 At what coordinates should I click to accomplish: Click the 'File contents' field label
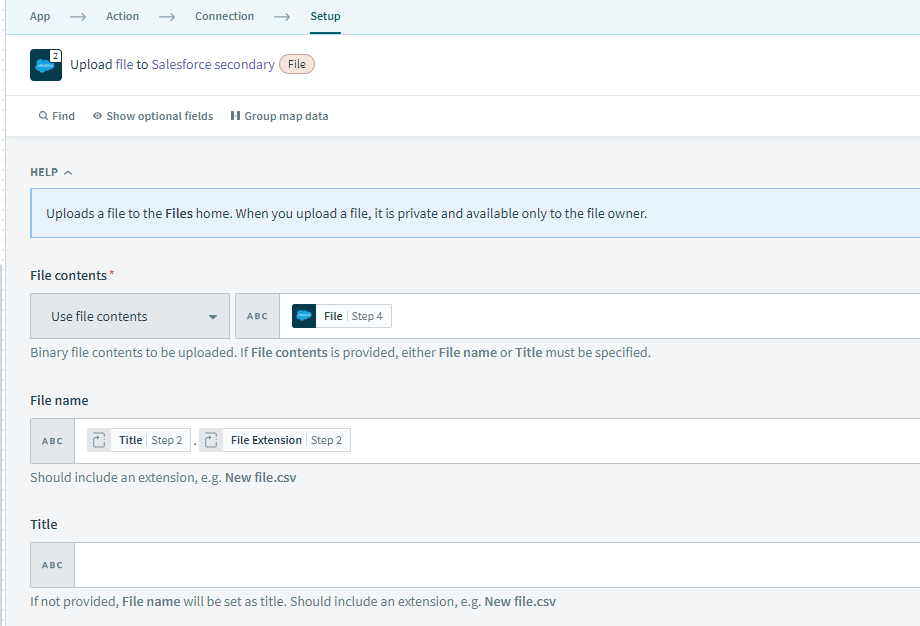[x=69, y=275]
